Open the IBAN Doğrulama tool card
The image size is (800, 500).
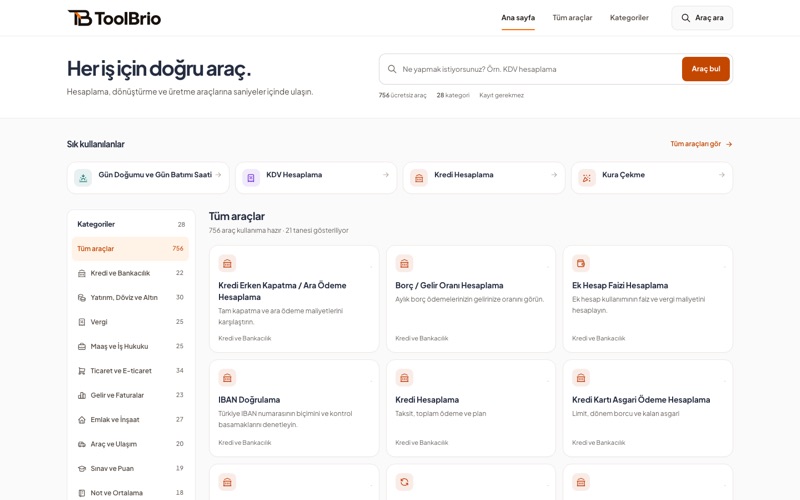294,408
